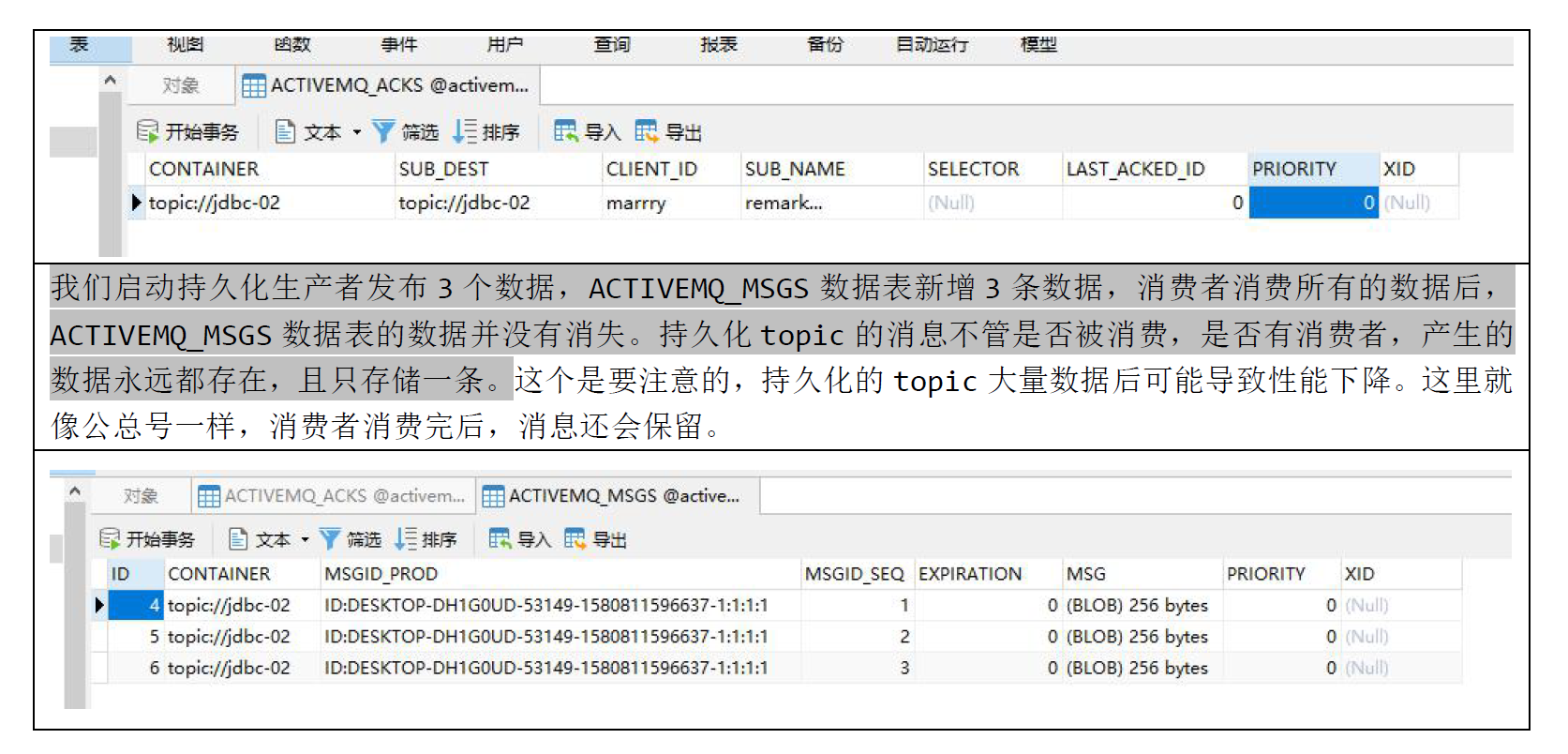Viewport: 1568px width, 754px height.
Task: Click 文本 document icon in lower toolbar
Action: (x=238, y=538)
